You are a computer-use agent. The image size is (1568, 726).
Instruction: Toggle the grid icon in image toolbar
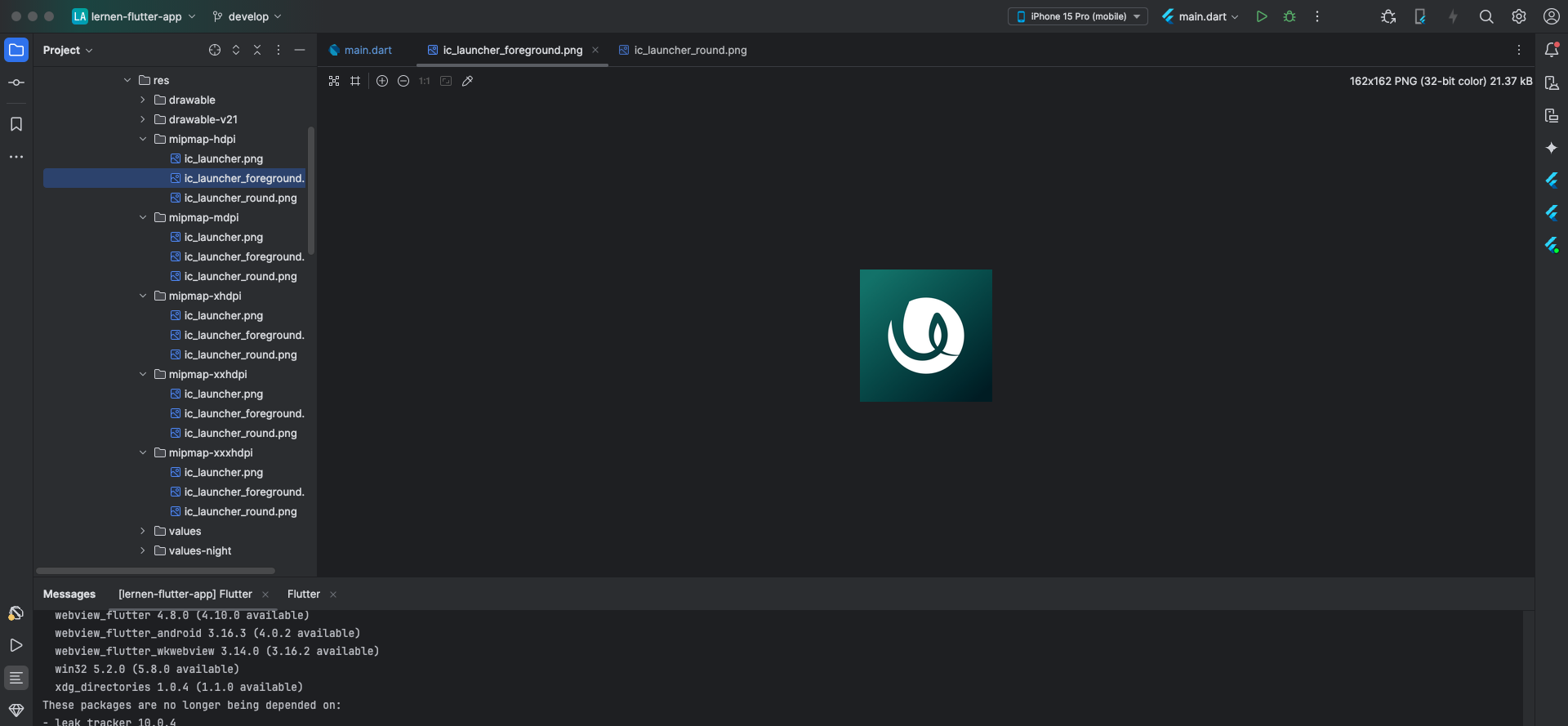tap(355, 81)
